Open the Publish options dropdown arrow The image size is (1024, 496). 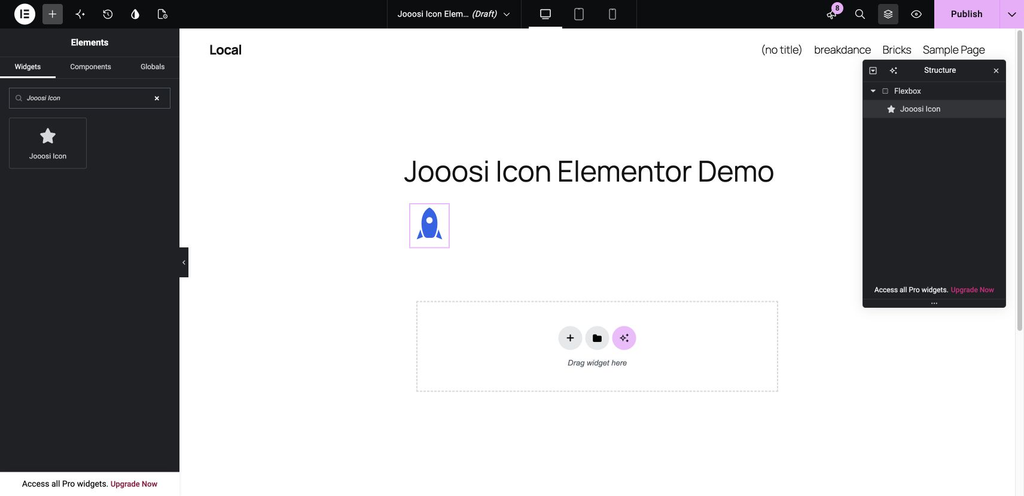pyautogui.click(x=1012, y=14)
